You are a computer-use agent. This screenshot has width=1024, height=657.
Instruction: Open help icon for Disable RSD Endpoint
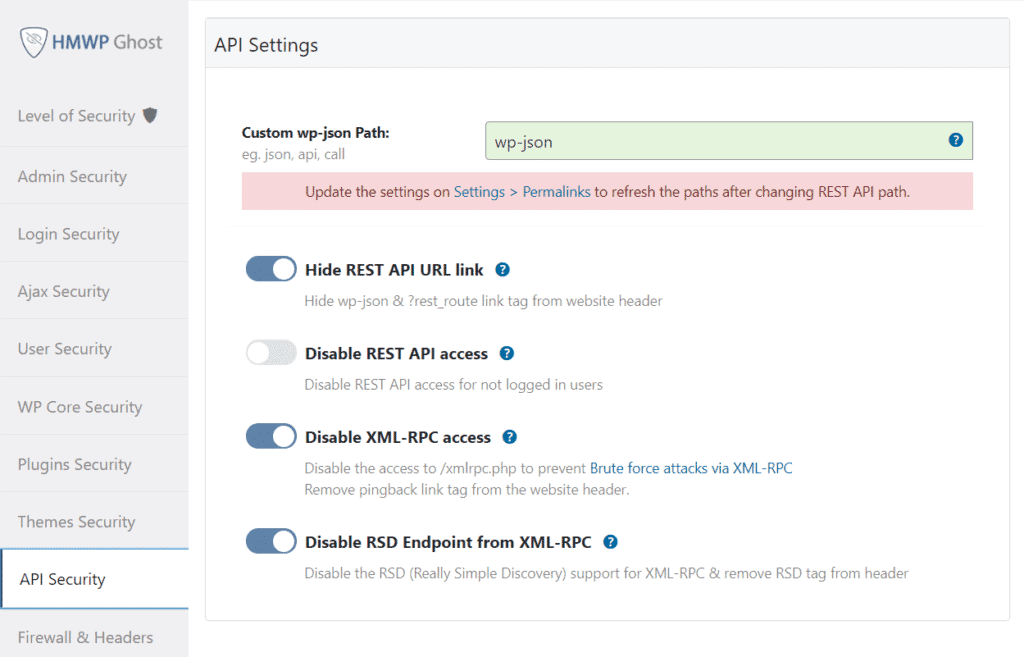(x=610, y=542)
